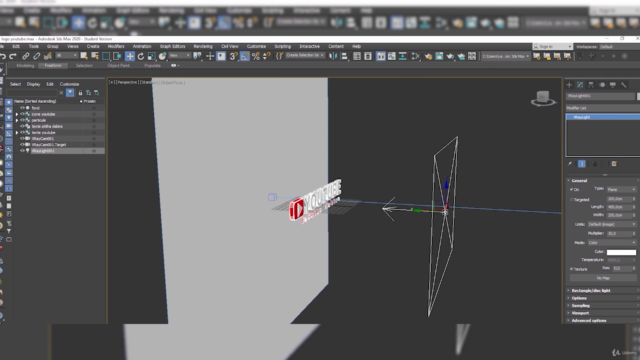Click the Mirror tool icon
Screen dimensions: 640x360
coord(333,56)
